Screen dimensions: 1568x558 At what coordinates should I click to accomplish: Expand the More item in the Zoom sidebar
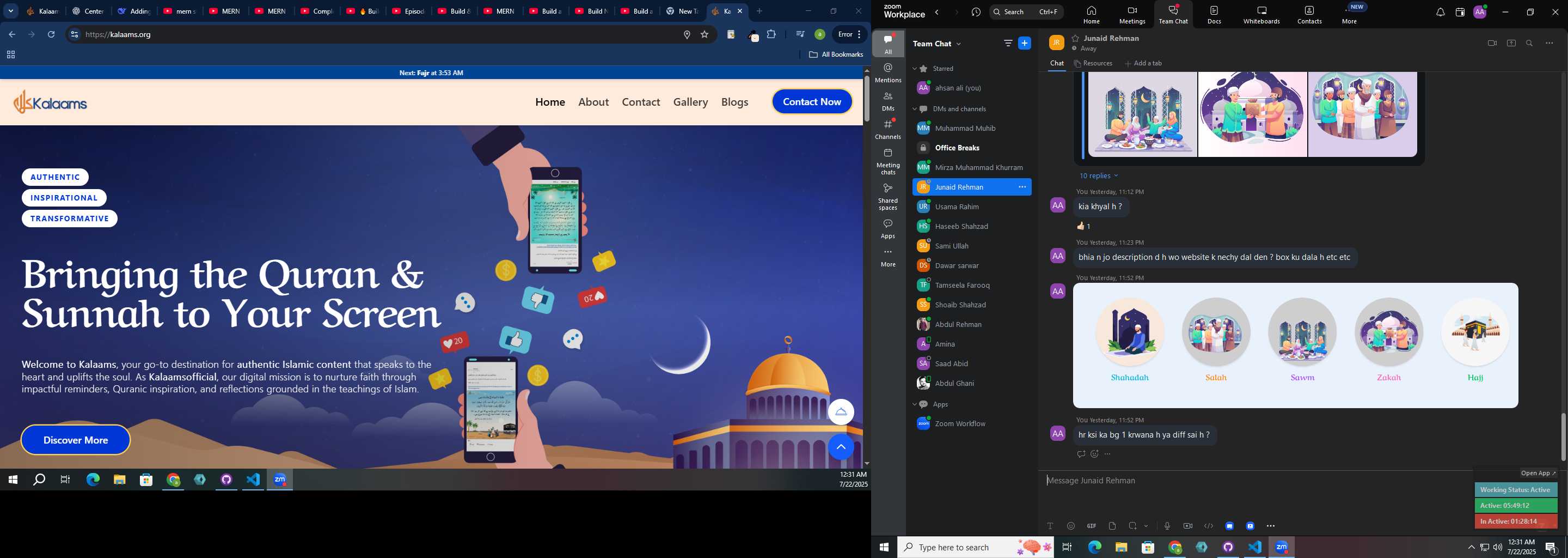[x=888, y=258]
